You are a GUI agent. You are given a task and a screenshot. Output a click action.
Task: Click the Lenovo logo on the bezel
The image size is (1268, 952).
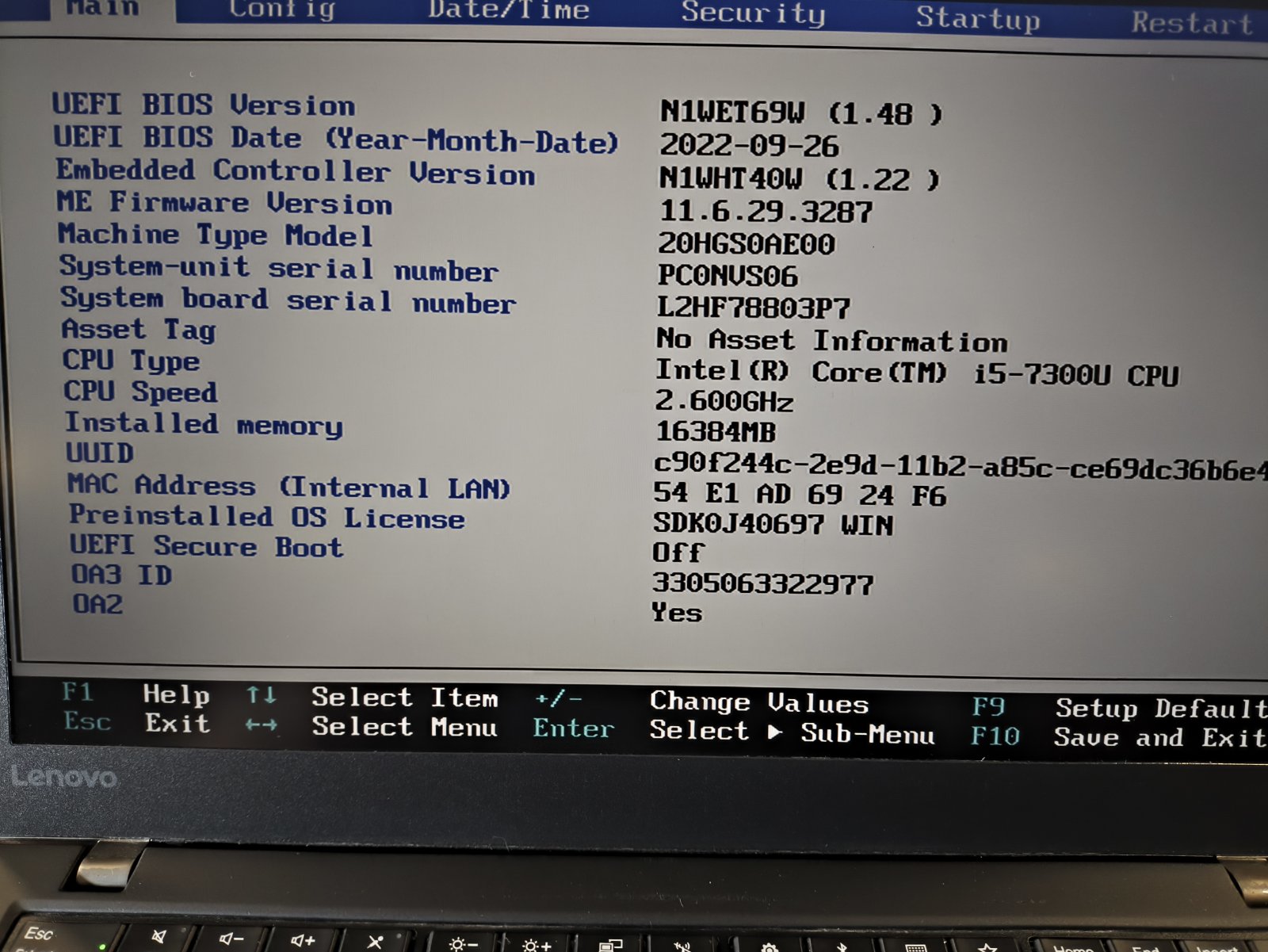[64, 778]
